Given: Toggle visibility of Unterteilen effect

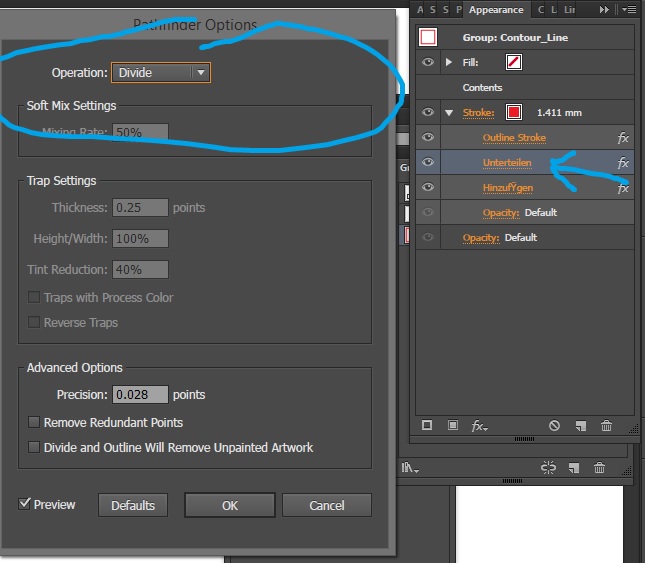Looking at the screenshot, I should [x=428, y=162].
